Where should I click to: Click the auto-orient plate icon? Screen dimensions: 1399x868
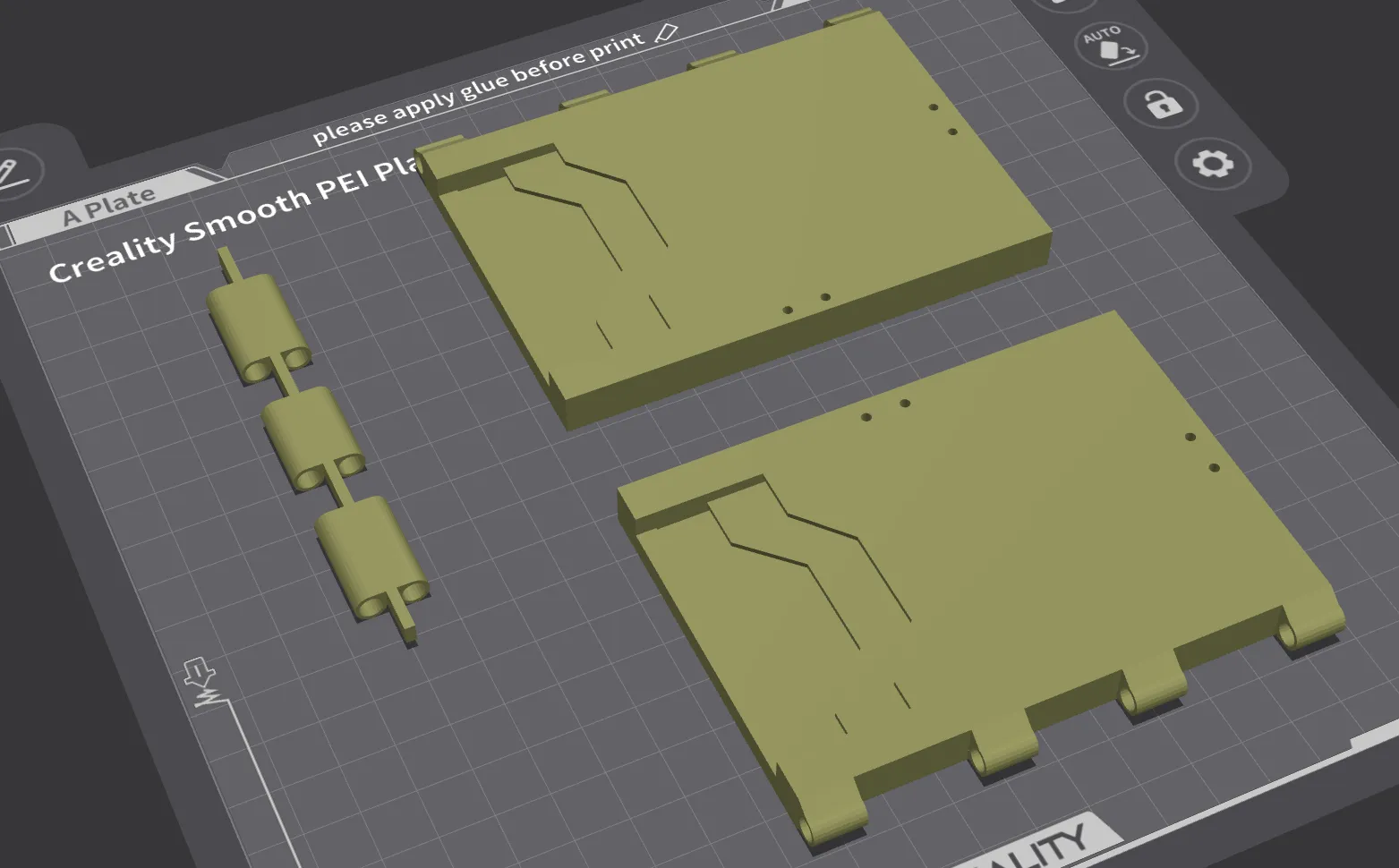pyautogui.click(x=1110, y=45)
